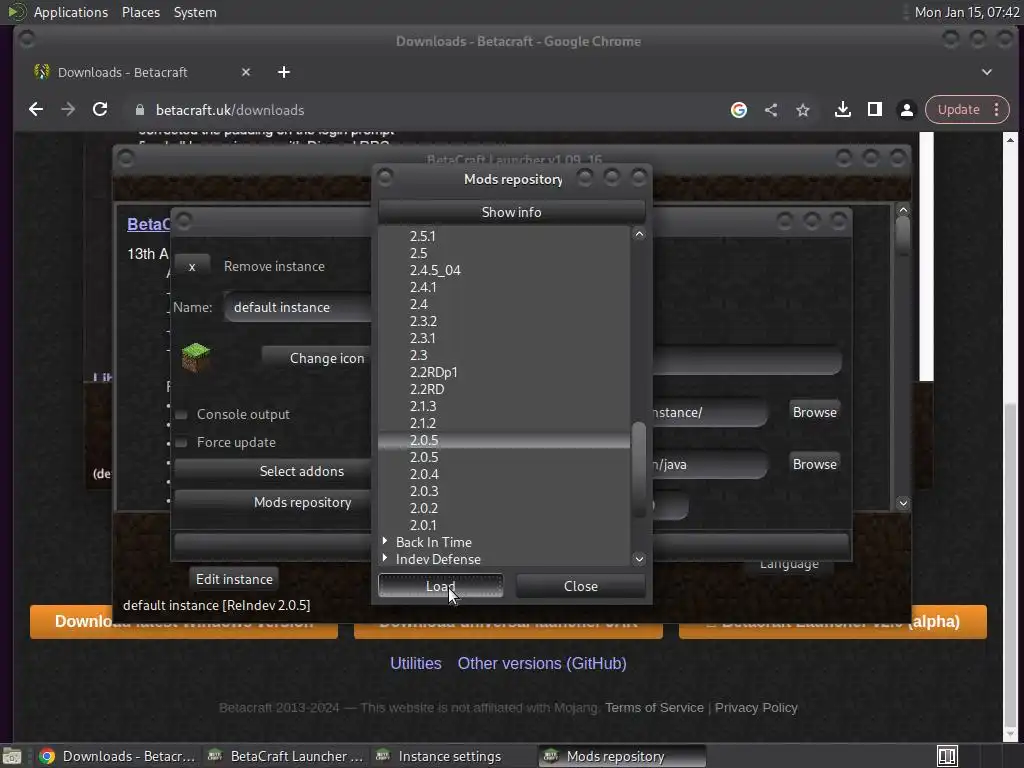Switch to Mods repository taskbar window

coord(620,756)
